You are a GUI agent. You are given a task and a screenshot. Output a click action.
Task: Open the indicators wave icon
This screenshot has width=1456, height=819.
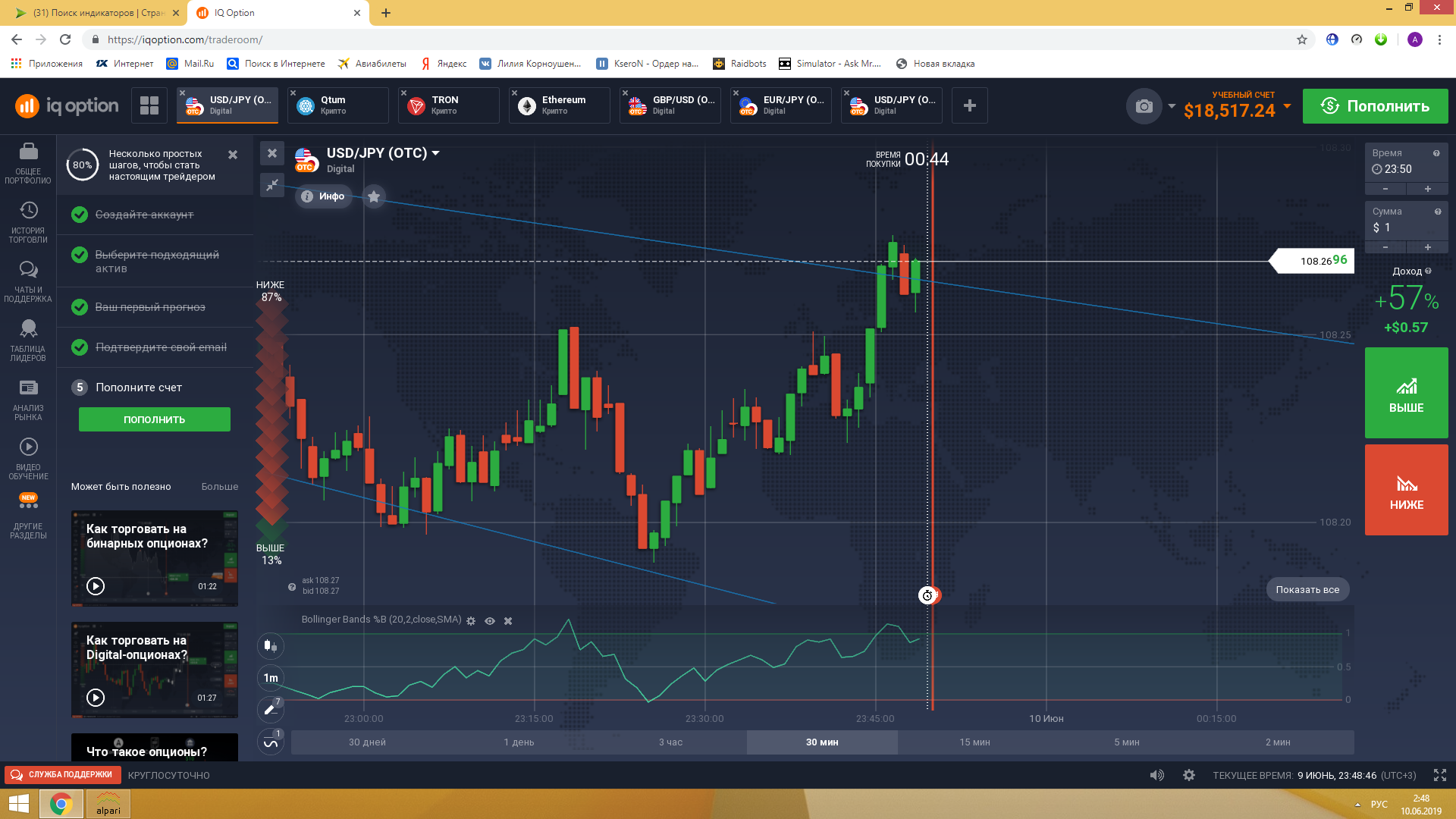pos(271,742)
